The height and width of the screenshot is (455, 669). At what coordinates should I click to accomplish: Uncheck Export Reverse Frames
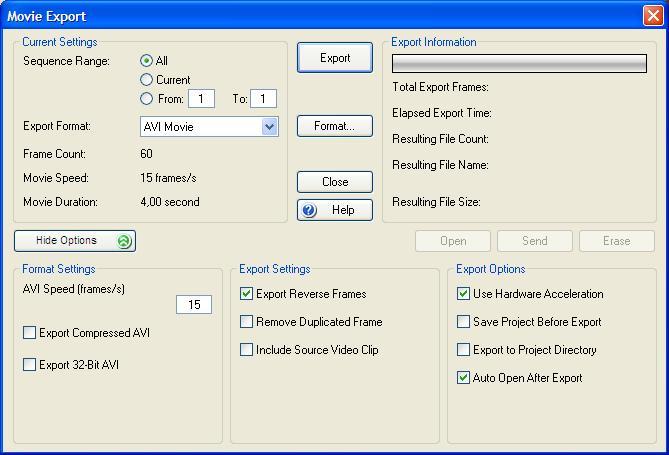click(x=246, y=294)
